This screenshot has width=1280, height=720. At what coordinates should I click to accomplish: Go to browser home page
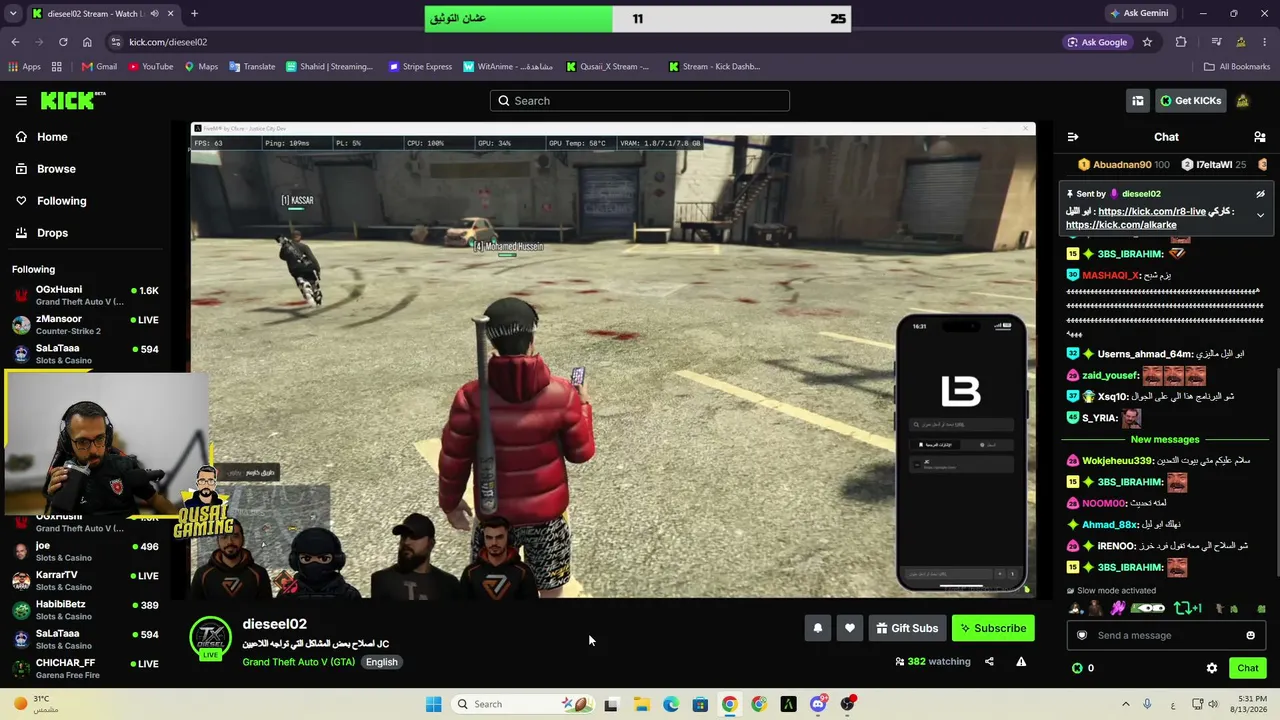click(x=87, y=42)
